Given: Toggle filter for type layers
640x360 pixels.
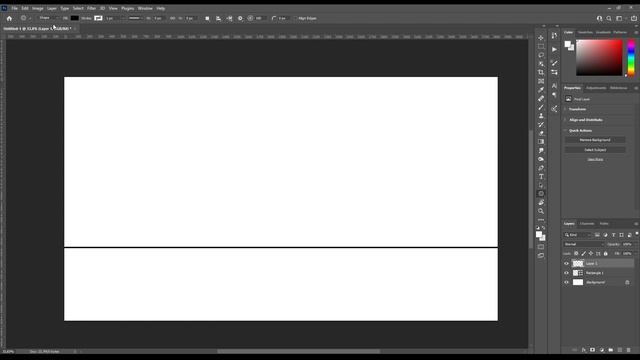Looking at the screenshot, I should tap(613, 235).
